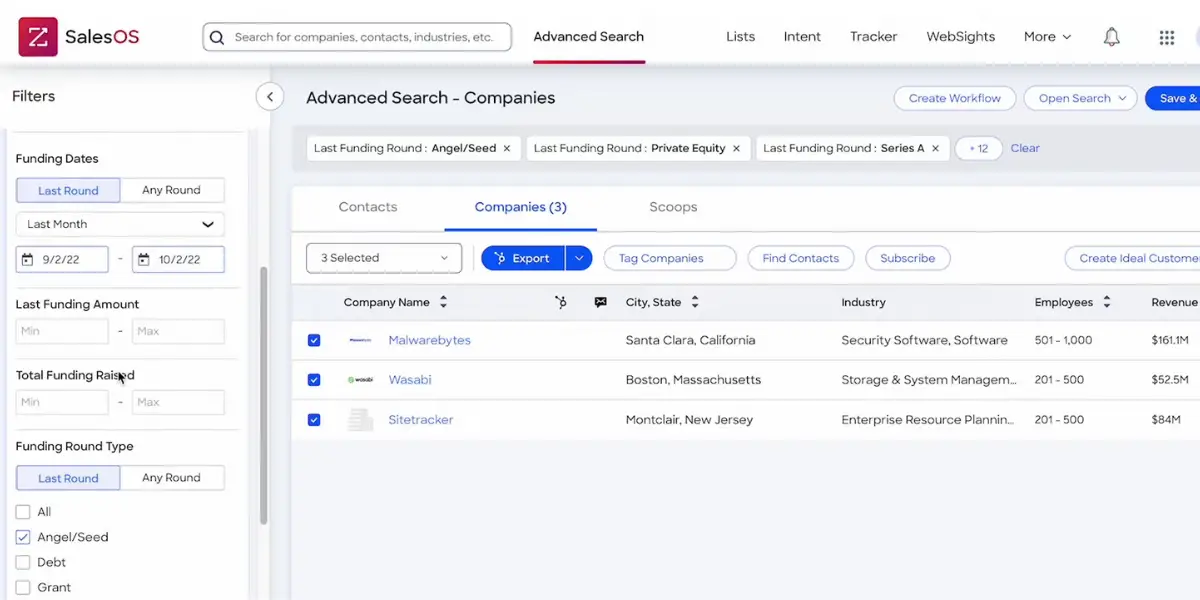
Task: Remove the Angel/Seed filter chip
Action: point(507,148)
